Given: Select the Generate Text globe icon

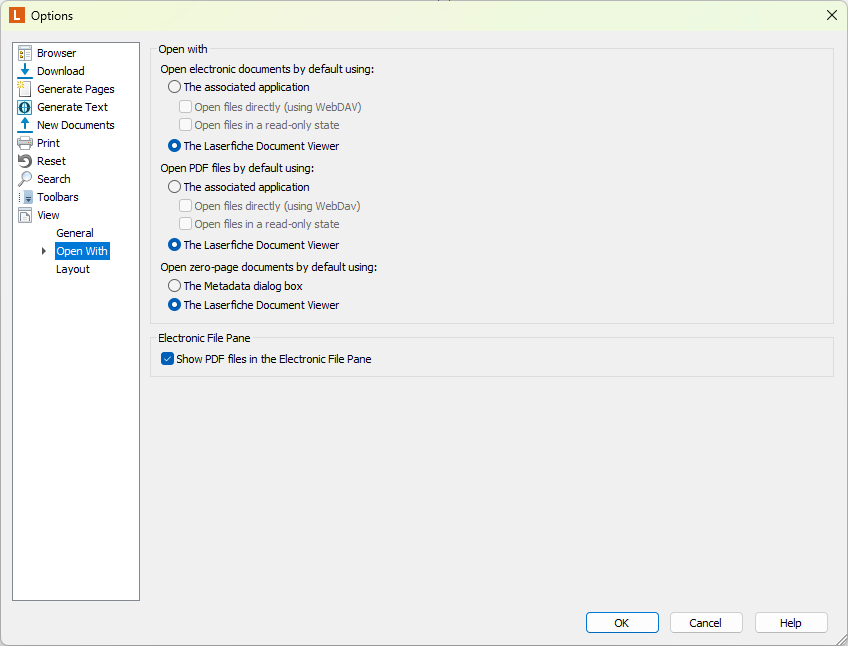Looking at the screenshot, I should click(25, 107).
